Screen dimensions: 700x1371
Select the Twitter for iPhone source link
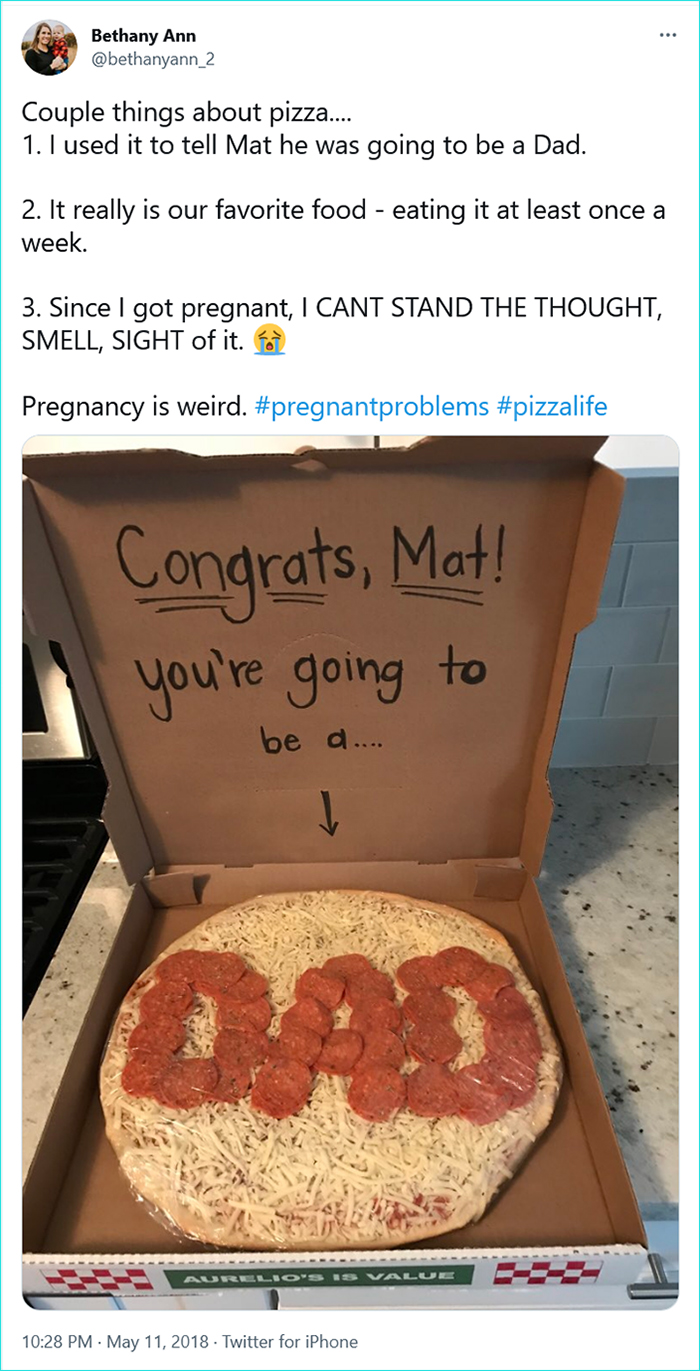point(289,1341)
